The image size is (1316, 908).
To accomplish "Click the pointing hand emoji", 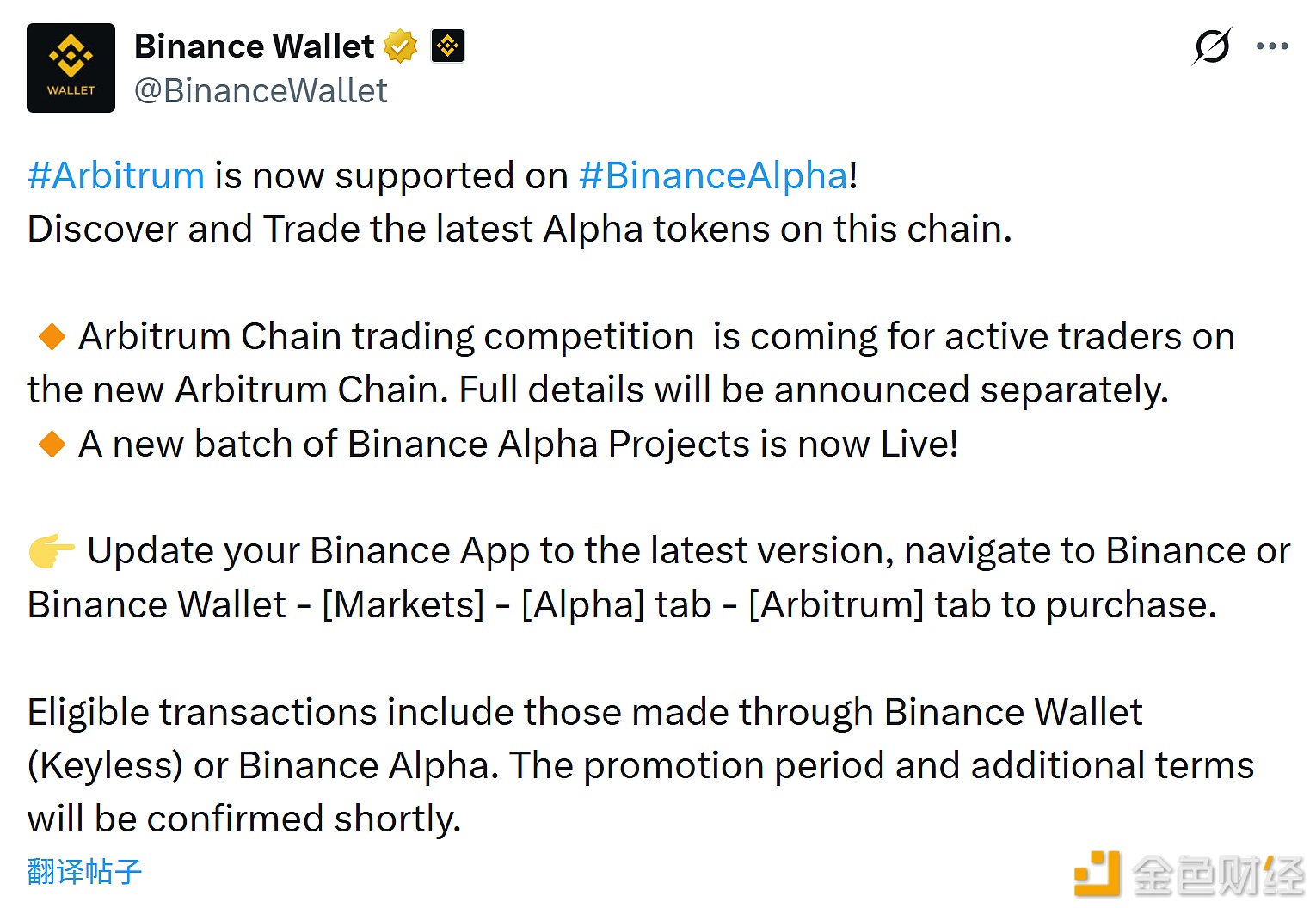I will click(52, 551).
